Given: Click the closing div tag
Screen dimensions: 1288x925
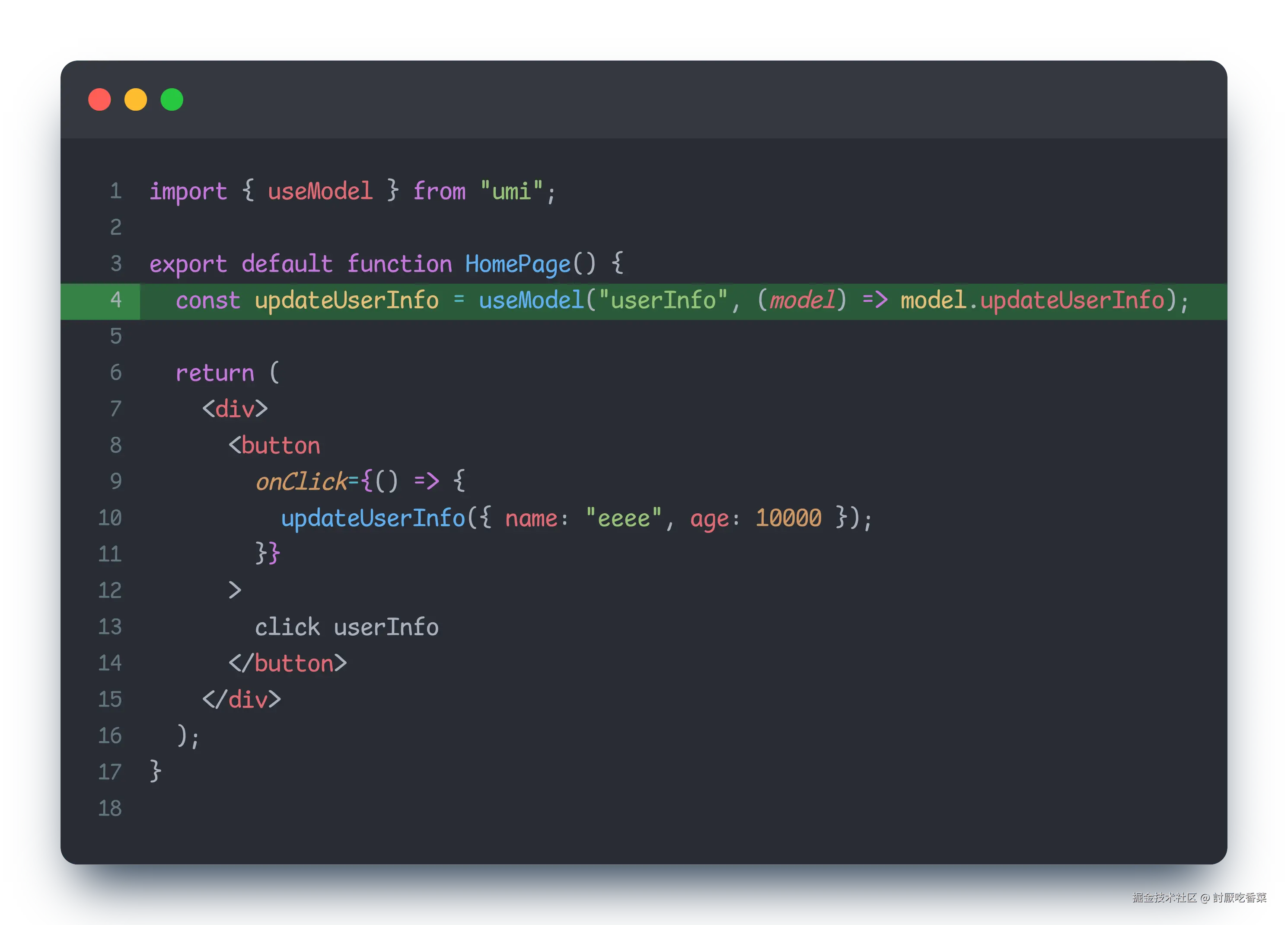Looking at the screenshot, I should 242,699.
